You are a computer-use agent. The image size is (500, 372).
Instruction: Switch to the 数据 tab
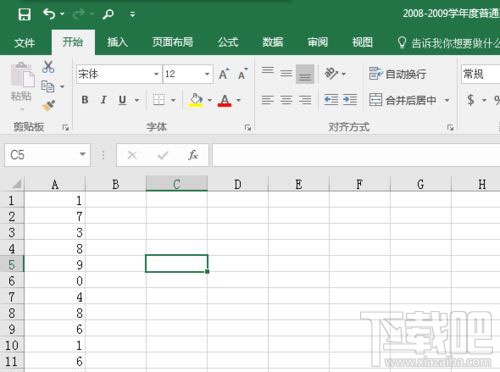click(272, 42)
